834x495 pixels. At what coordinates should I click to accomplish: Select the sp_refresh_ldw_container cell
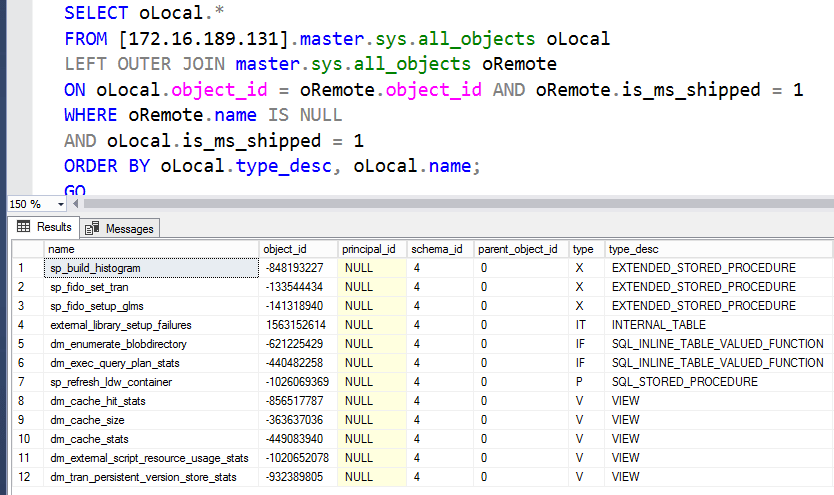pos(151,382)
